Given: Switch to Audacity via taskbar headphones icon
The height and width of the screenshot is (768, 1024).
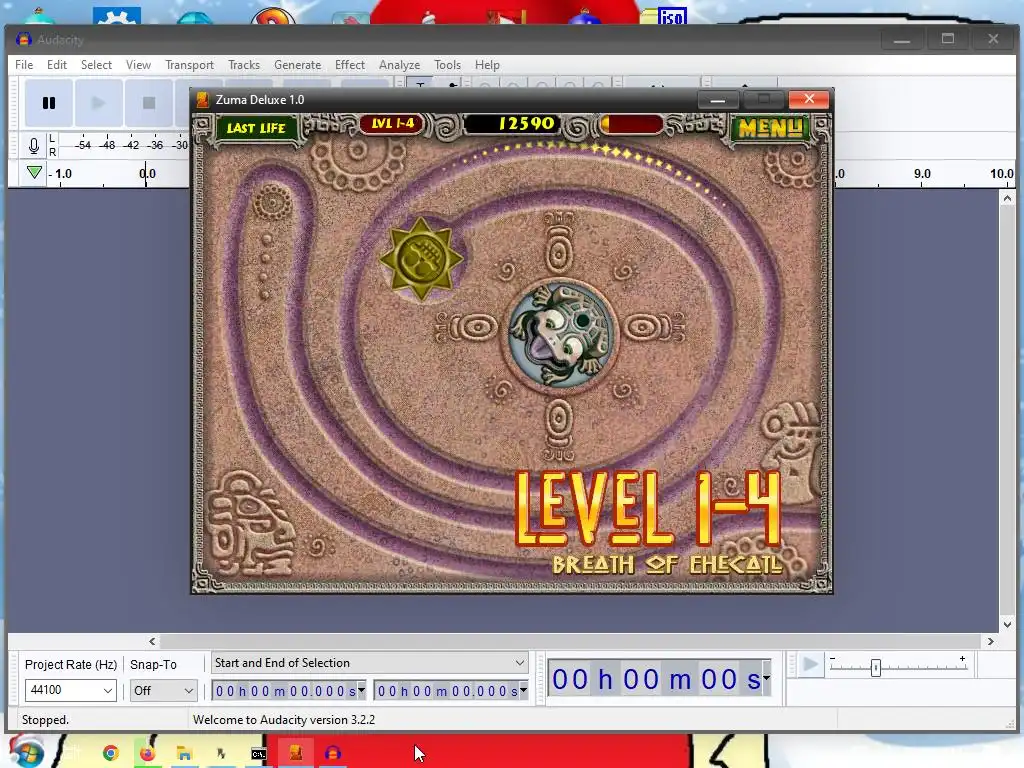Looking at the screenshot, I should tap(333, 753).
